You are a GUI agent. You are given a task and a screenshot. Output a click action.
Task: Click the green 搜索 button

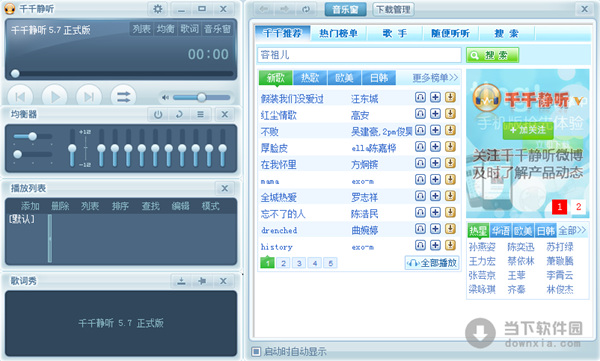tap(492, 55)
